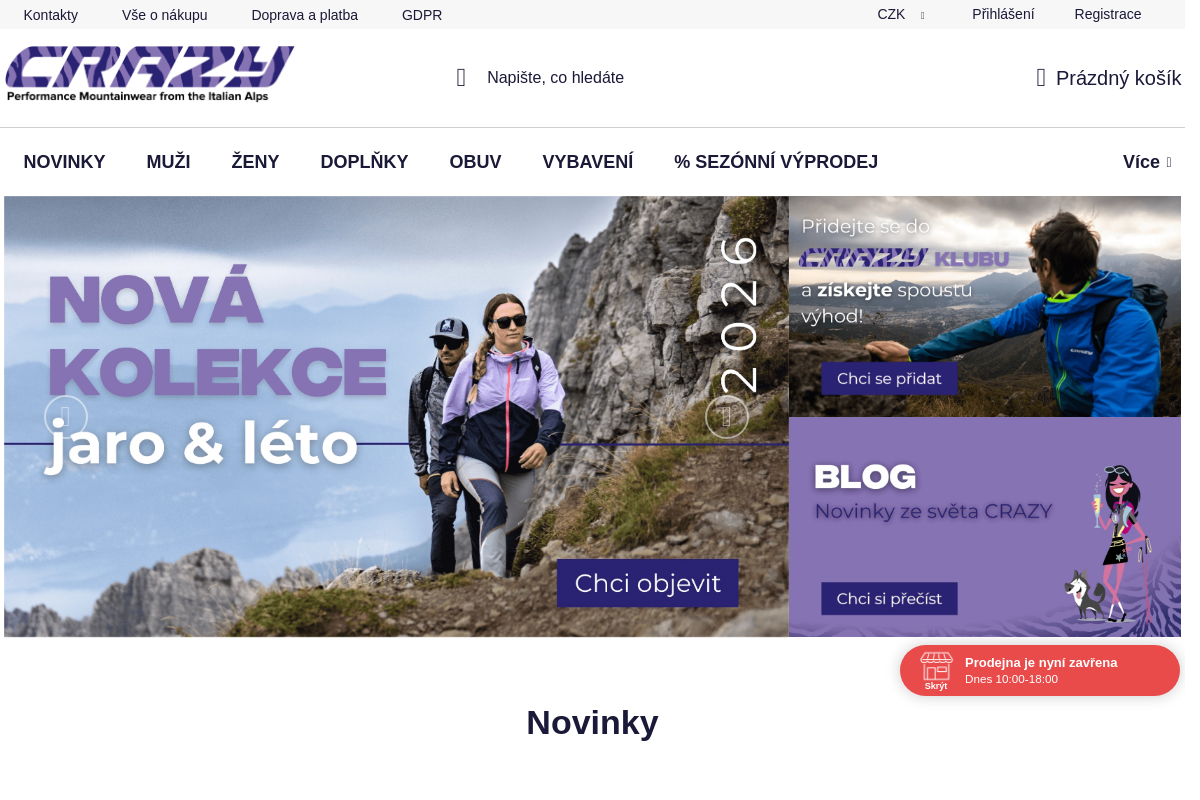Open the % SEZÓNNÍ VÝPRODEJ category

click(776, 162)
